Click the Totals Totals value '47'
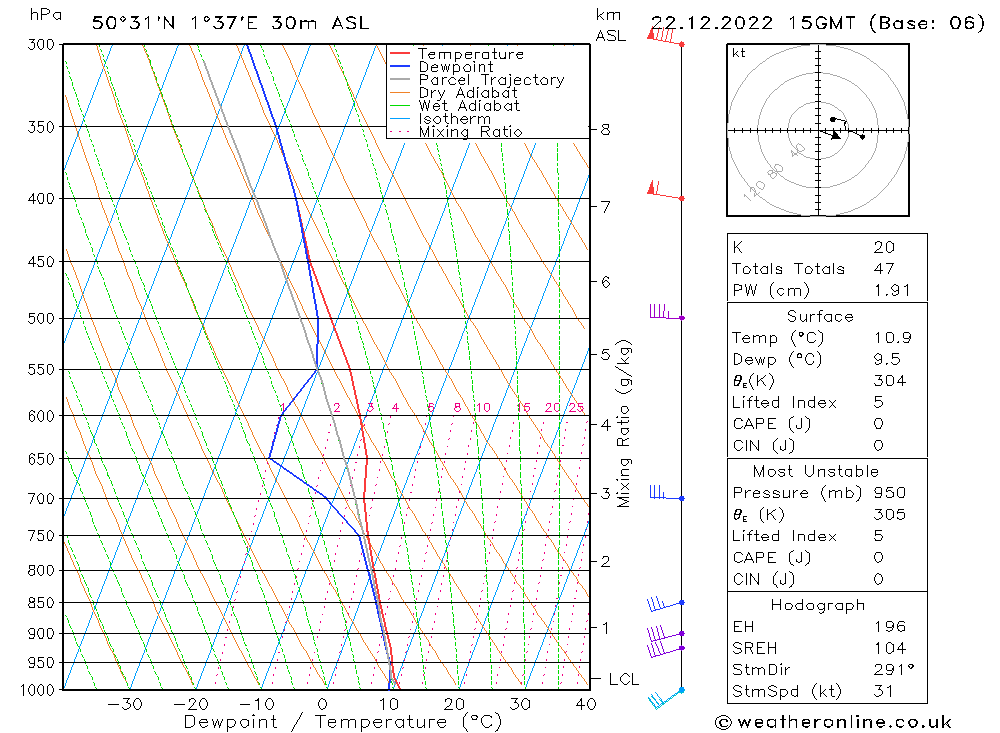Viewport: 1000px width, 733px height. pos(885,269)
